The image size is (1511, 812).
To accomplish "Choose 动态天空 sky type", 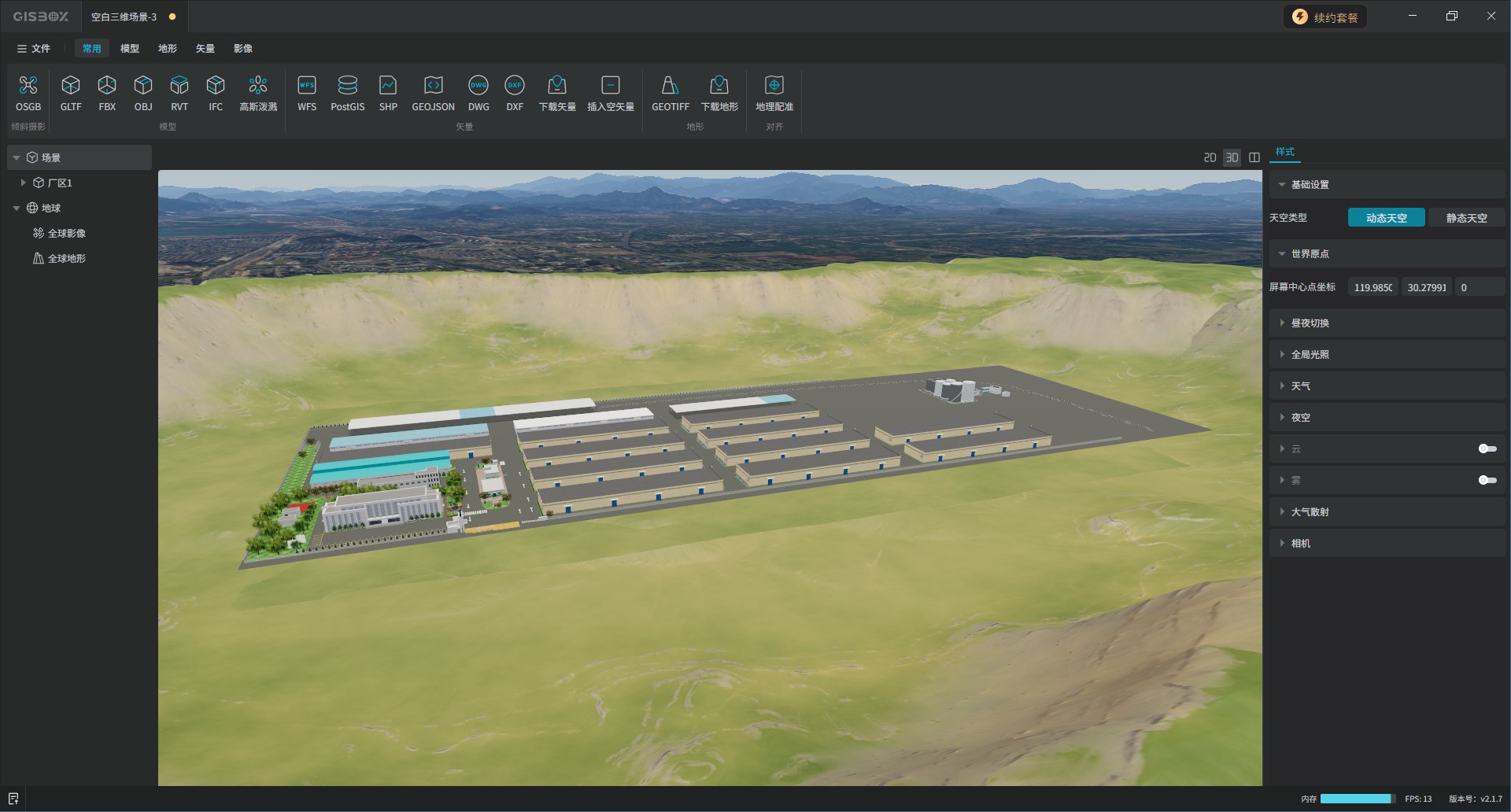I will tap(1387, 218).
